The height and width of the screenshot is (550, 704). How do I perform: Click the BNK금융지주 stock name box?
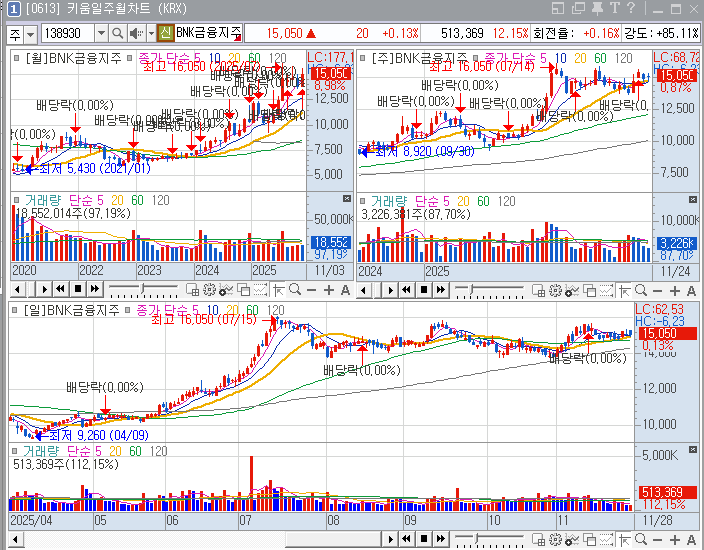point(208,33)
